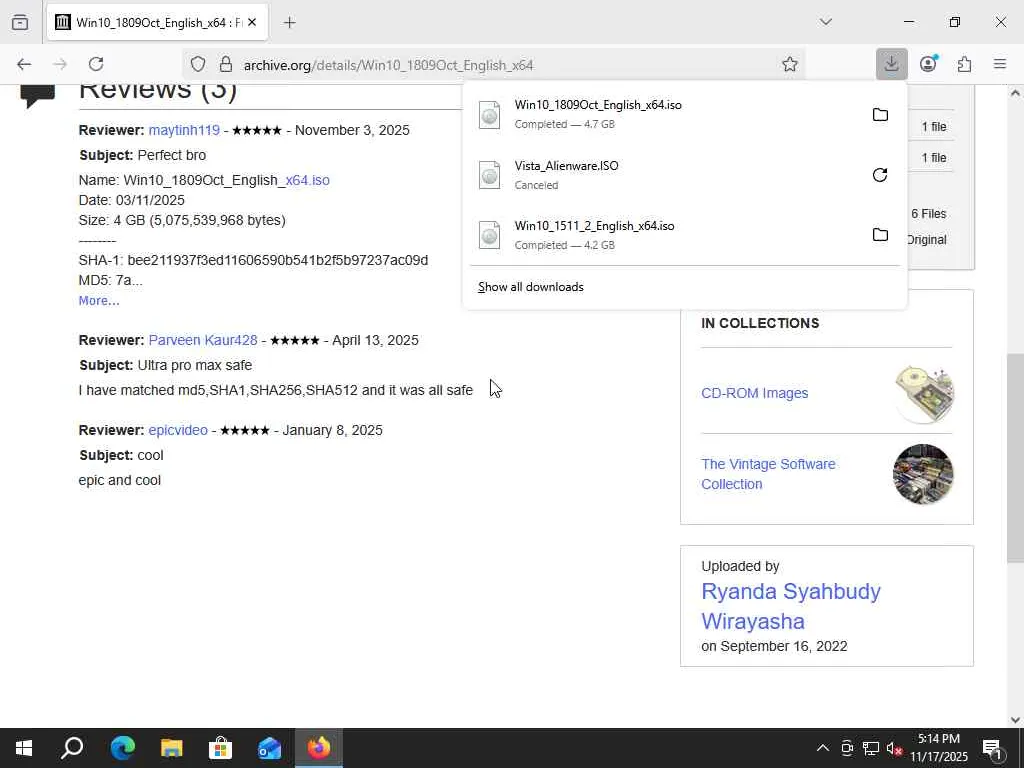Image resolution: width=1024 pixels, height=768 pixels.
Task: Open the clock showing 5:14 PM
Action: pos(938,748)
